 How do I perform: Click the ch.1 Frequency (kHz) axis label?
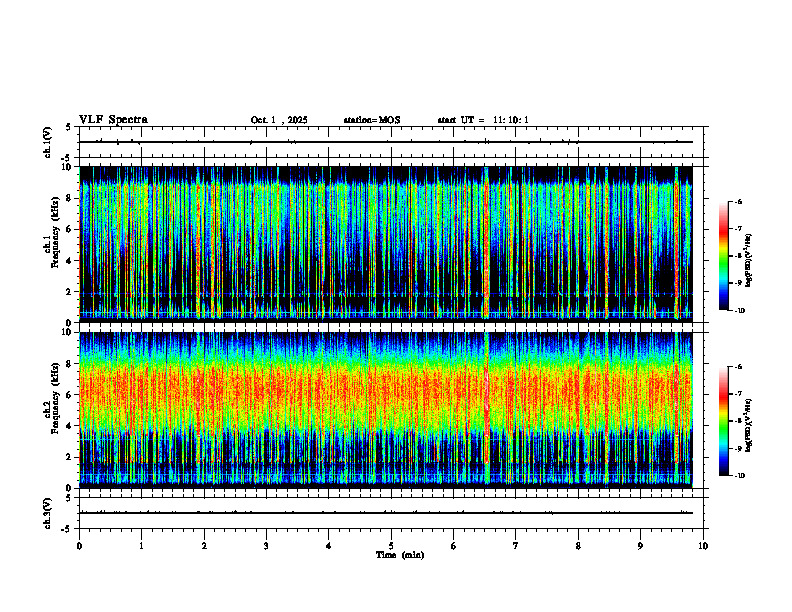54,232
